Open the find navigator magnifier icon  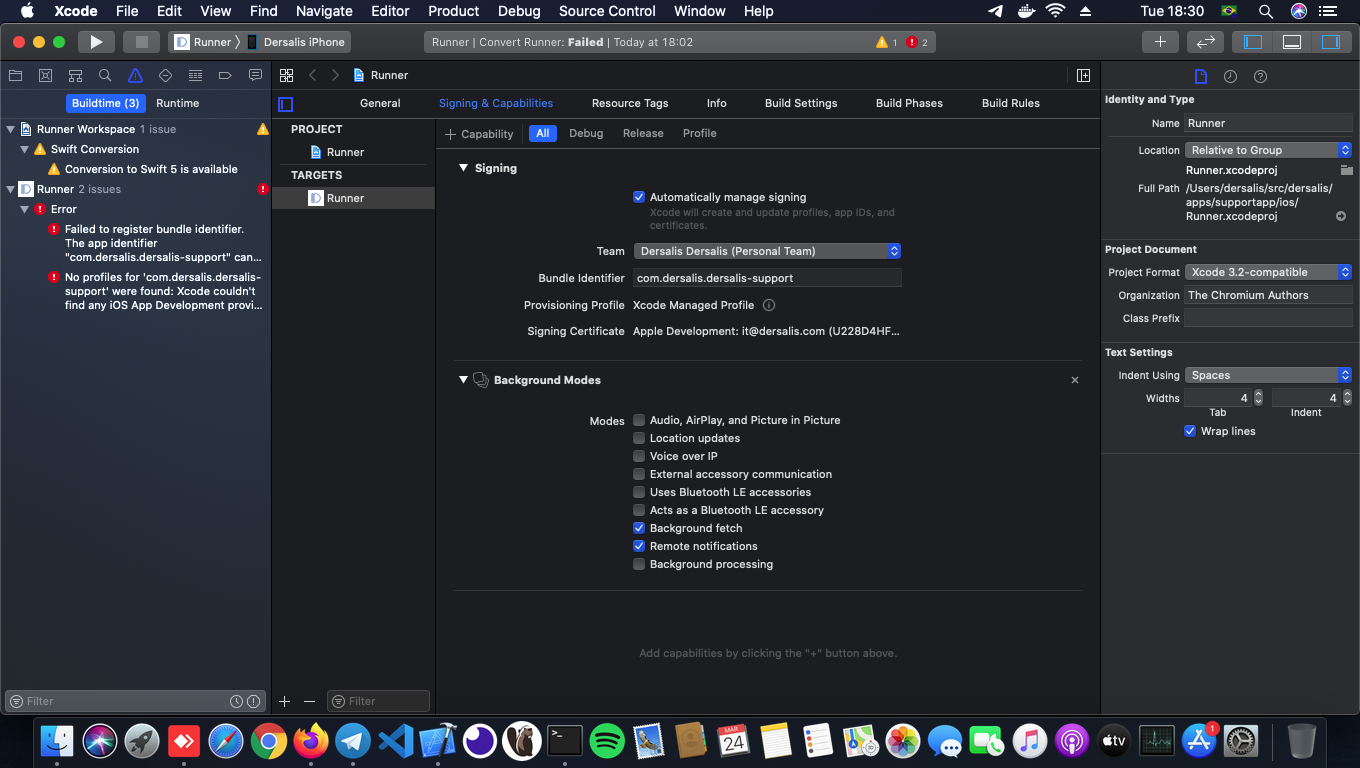coord(105,76)
